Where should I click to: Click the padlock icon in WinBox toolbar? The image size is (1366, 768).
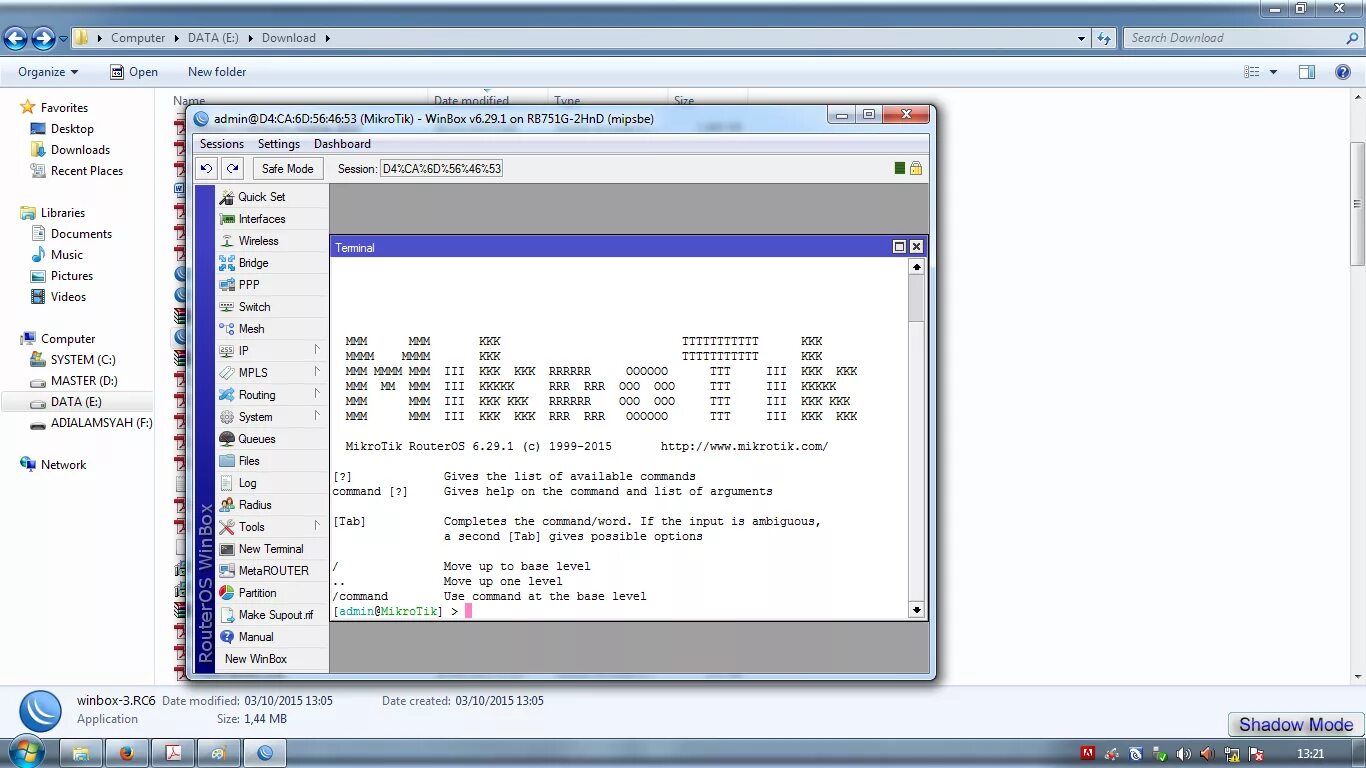click(x=915, y=168)
